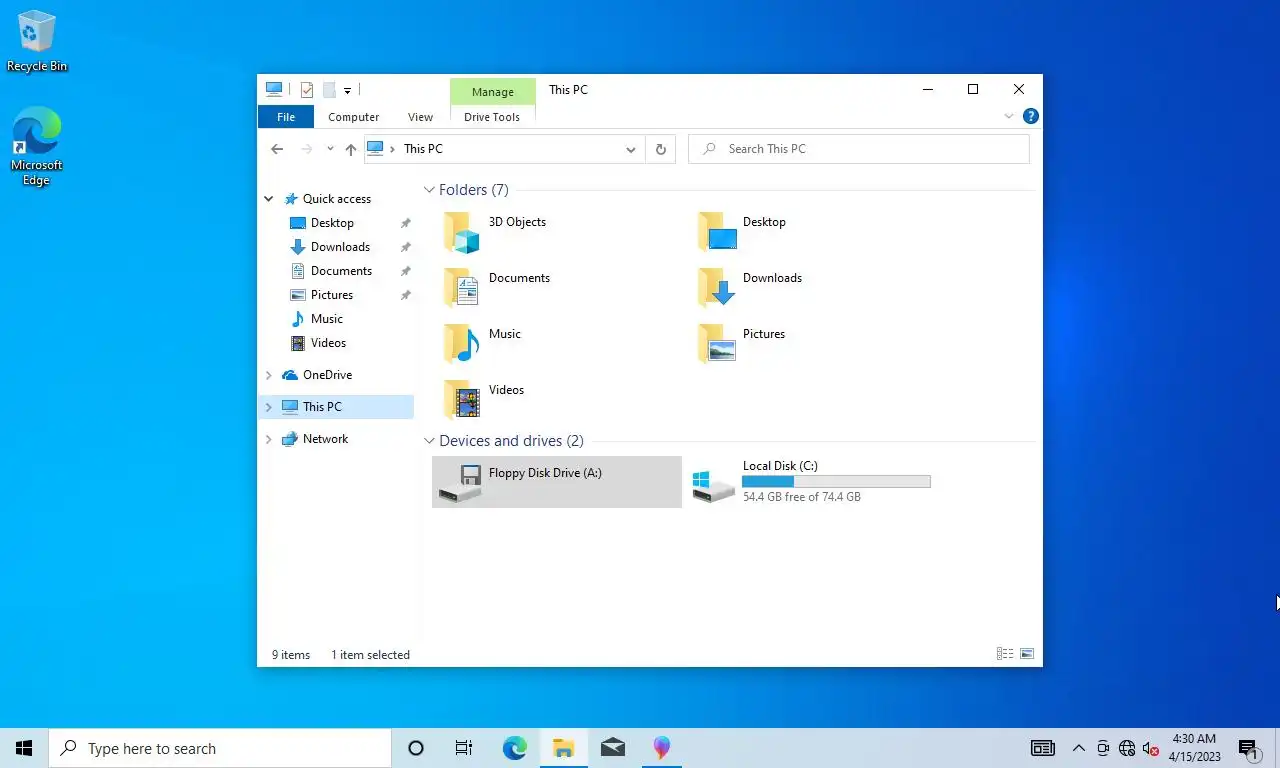Open the Mail app from taskbar
This screenshot has width=1280, height=768.
click(x=612, y=748)
